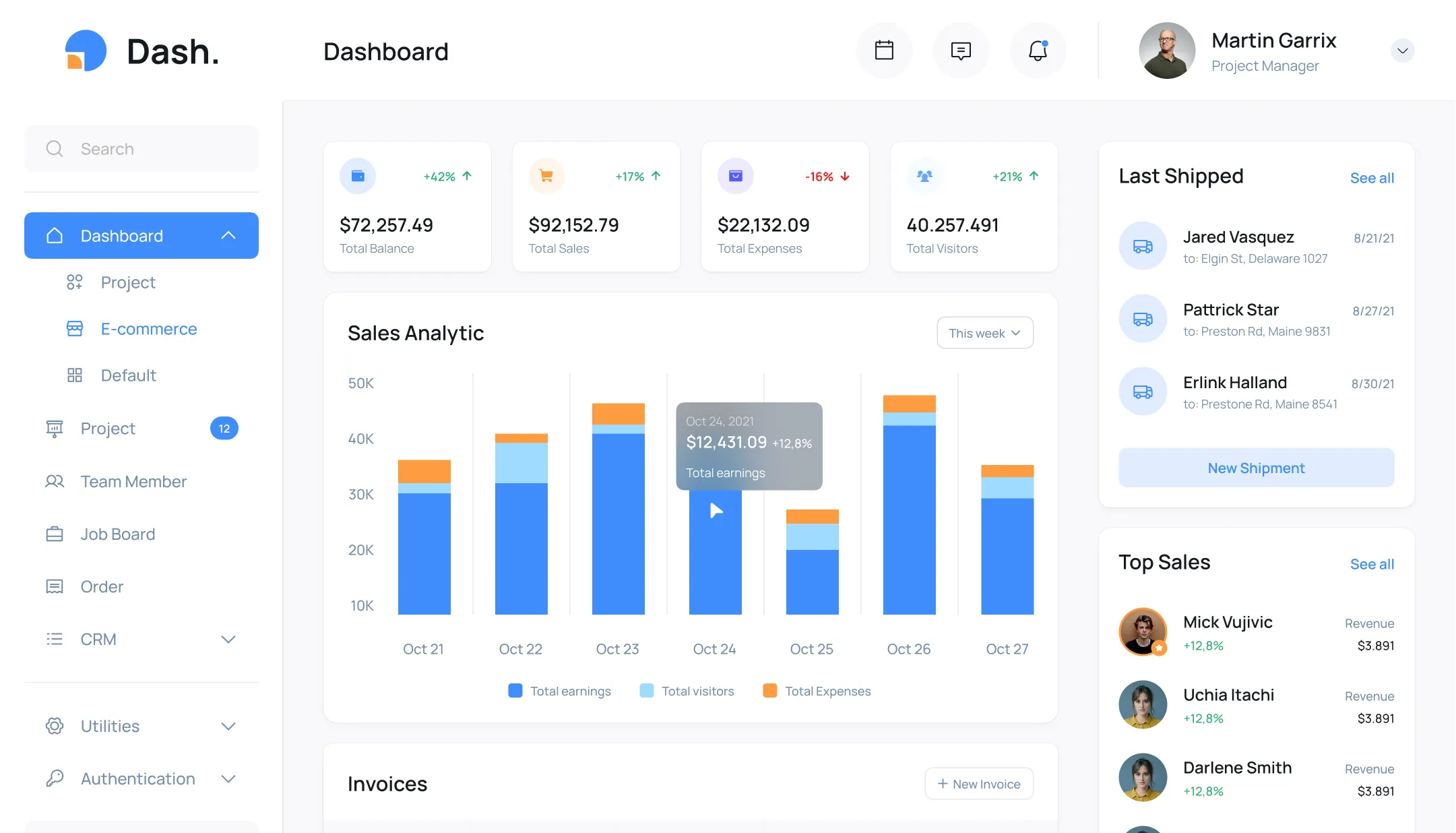Click the Team Member people icon
The width and height of the screenshot is (1456, 833).
pos(55,481)
